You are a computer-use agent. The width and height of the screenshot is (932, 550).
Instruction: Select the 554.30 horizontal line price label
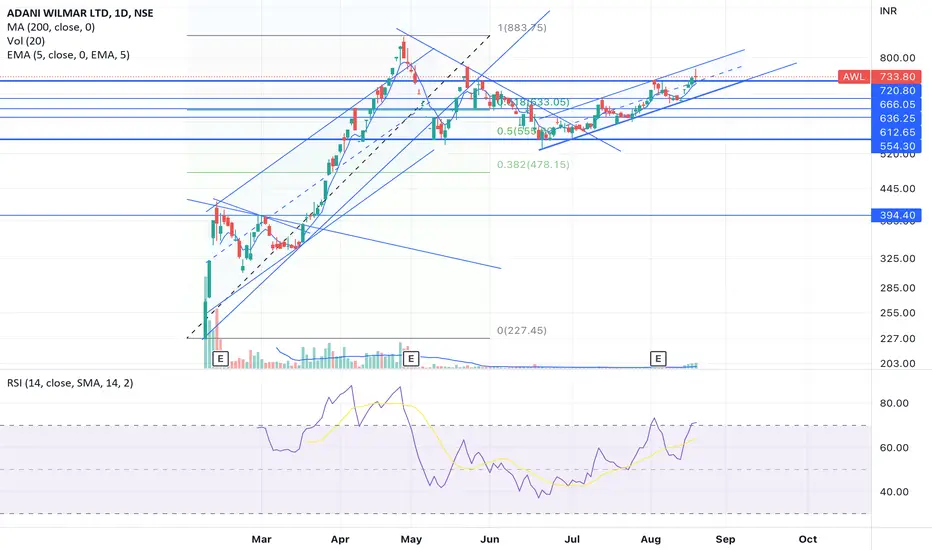tap(896, 146)
